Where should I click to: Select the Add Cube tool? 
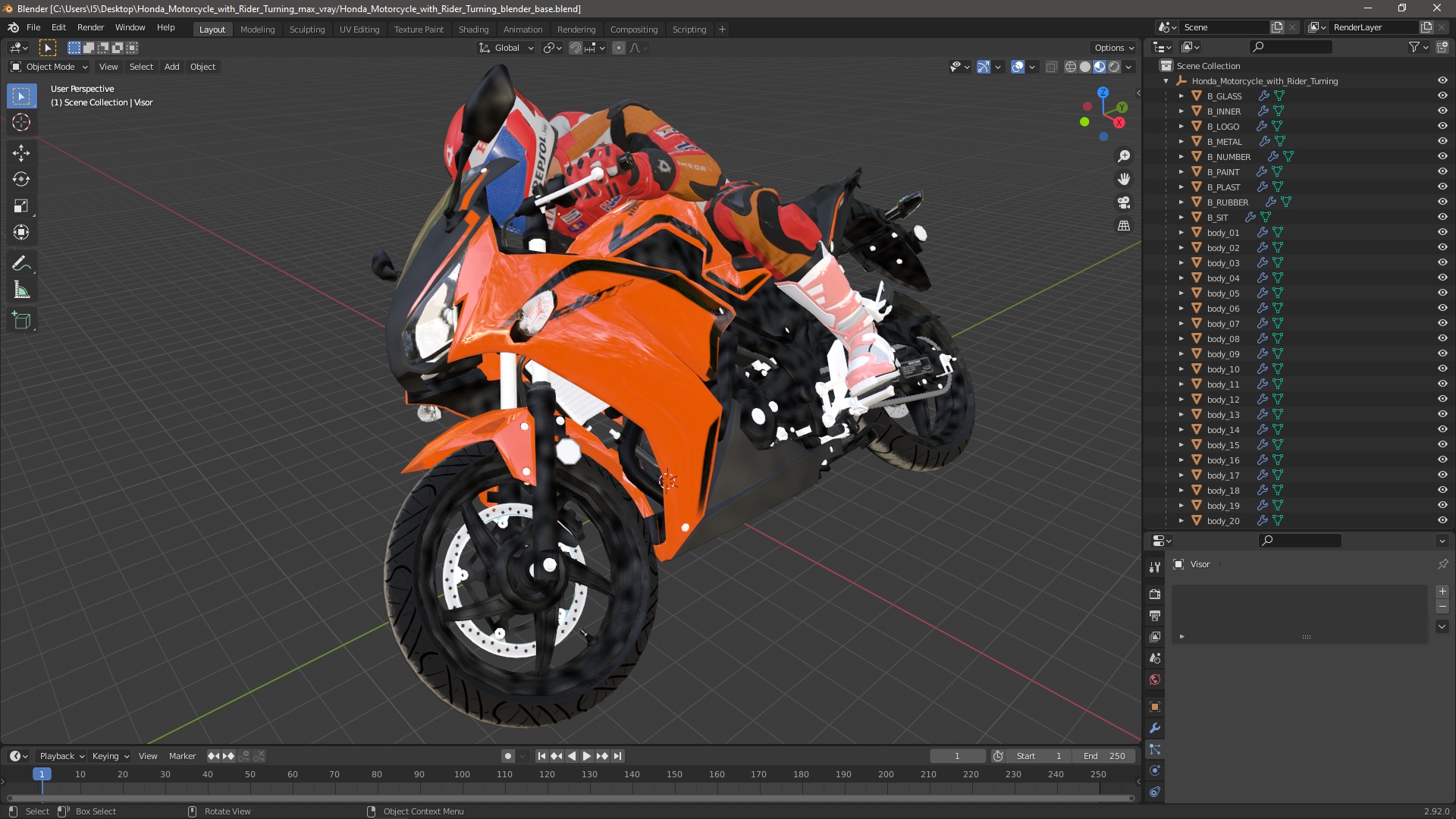click(x=21, y=322)
